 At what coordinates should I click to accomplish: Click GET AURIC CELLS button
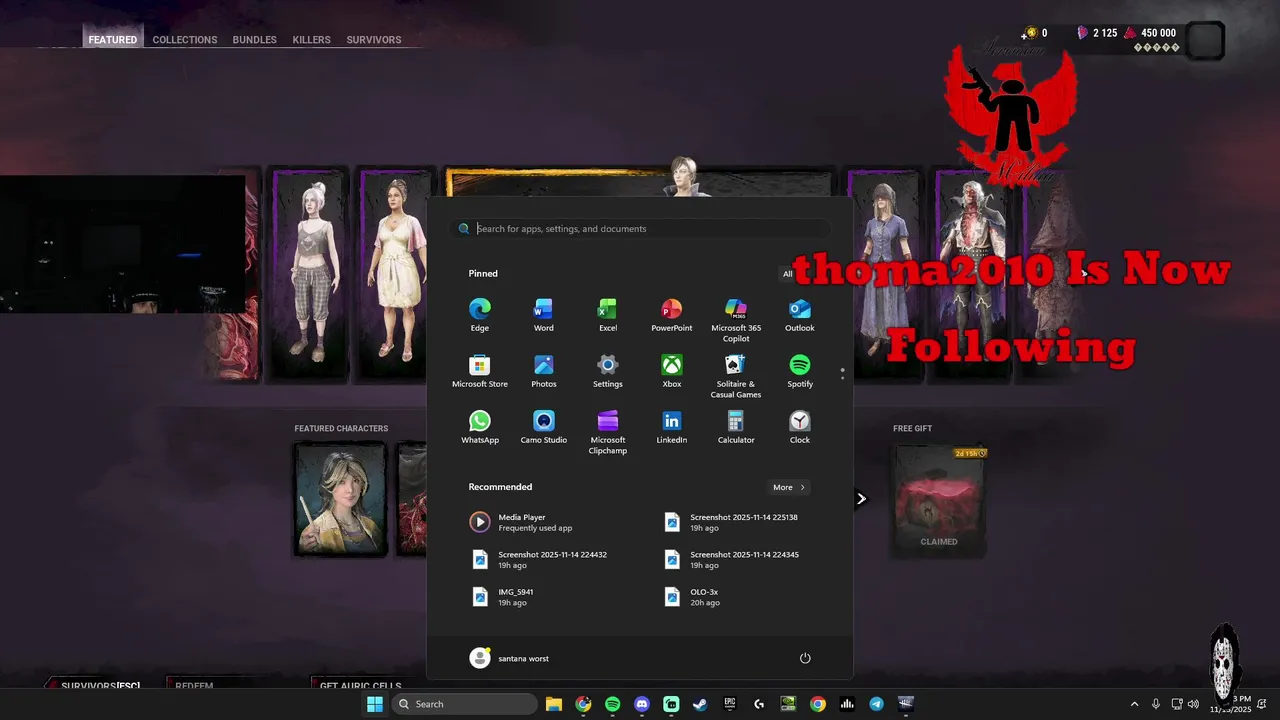click(360, 686)
